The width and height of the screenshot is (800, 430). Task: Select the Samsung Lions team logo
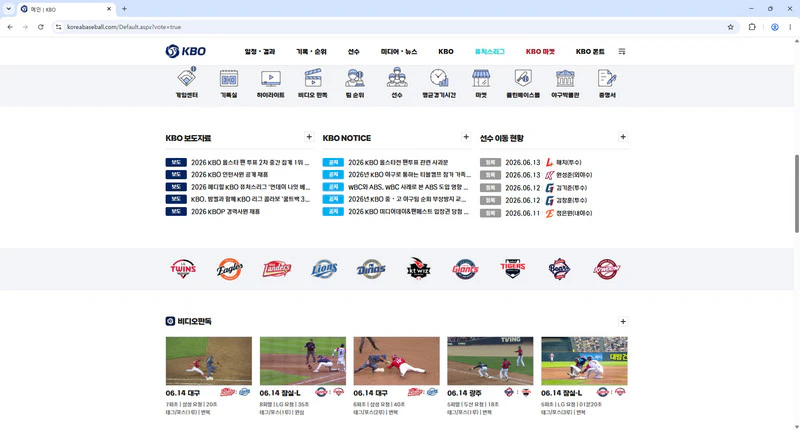(324, 269)
